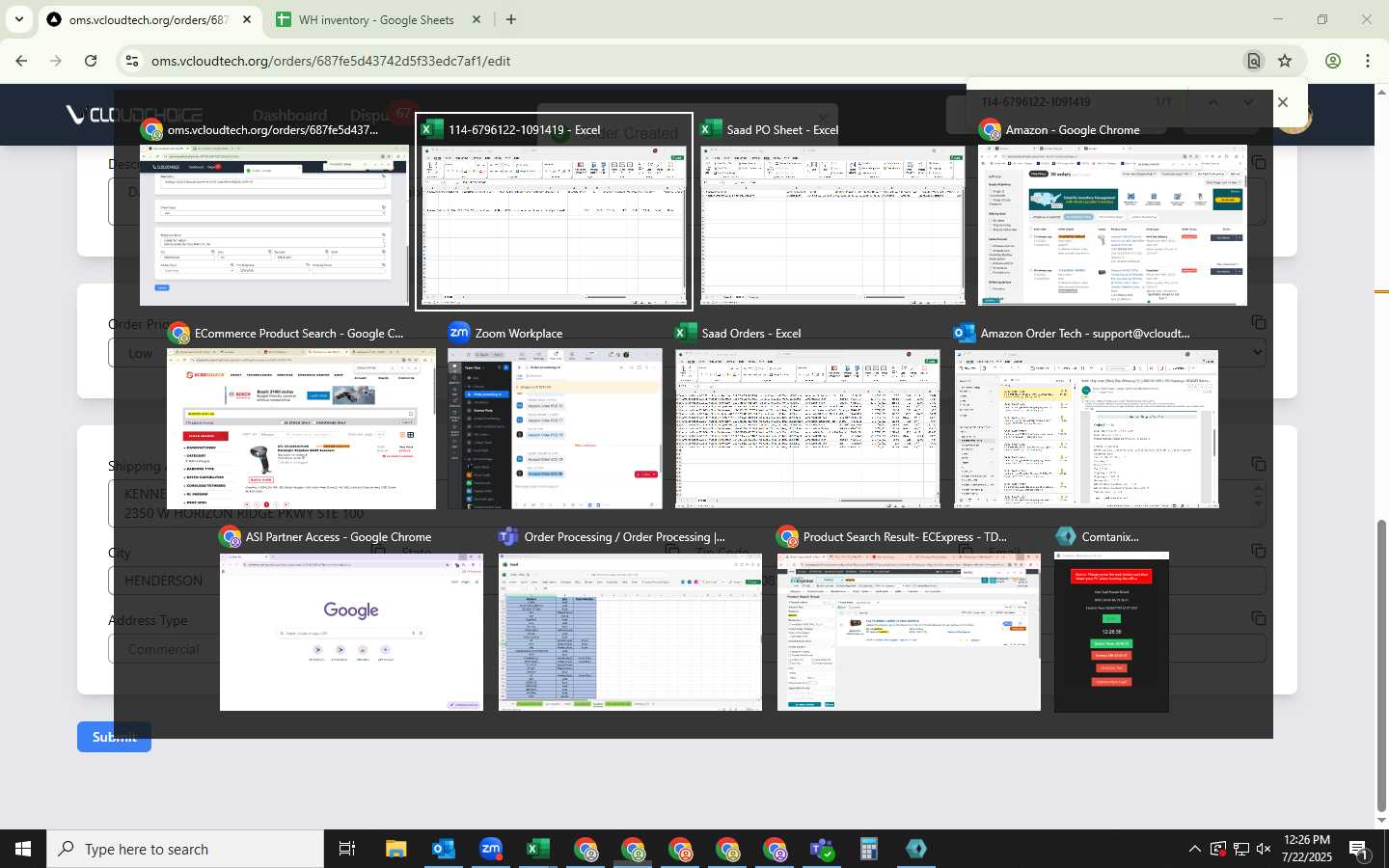Open Zoom from the taskbar
Screen dimensions: 1389x868
point(491,849)
